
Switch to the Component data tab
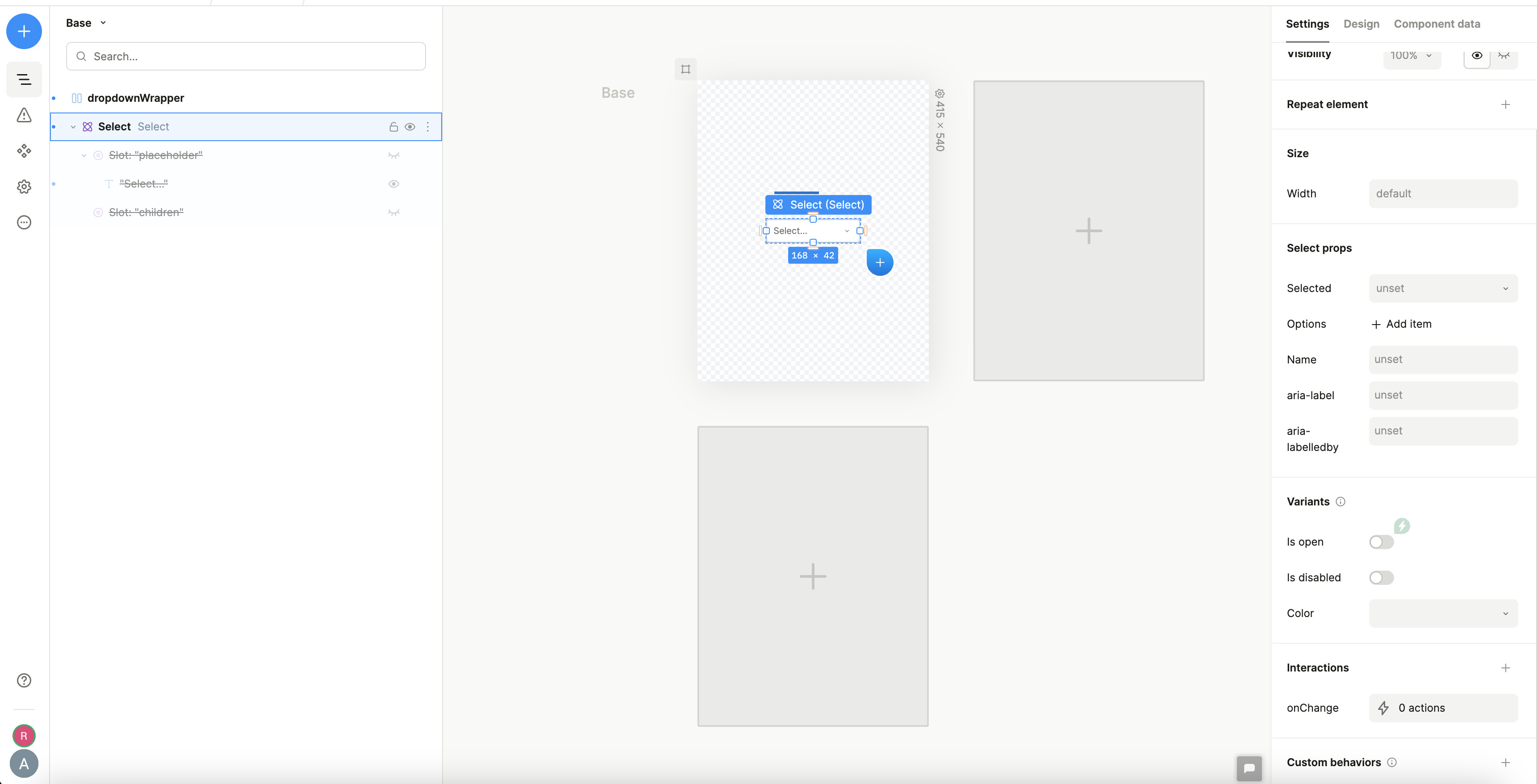coord(1437,24)
